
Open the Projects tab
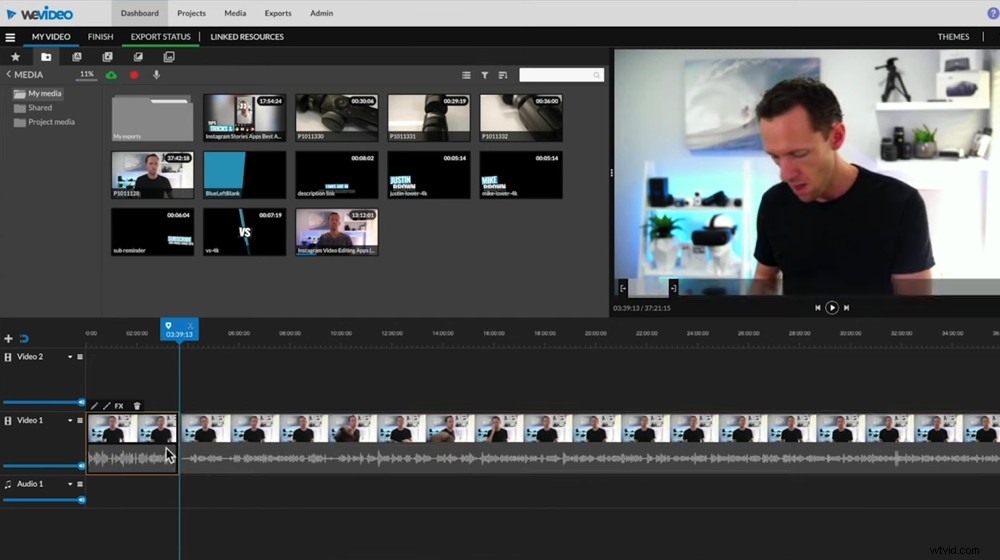[191, 13]
